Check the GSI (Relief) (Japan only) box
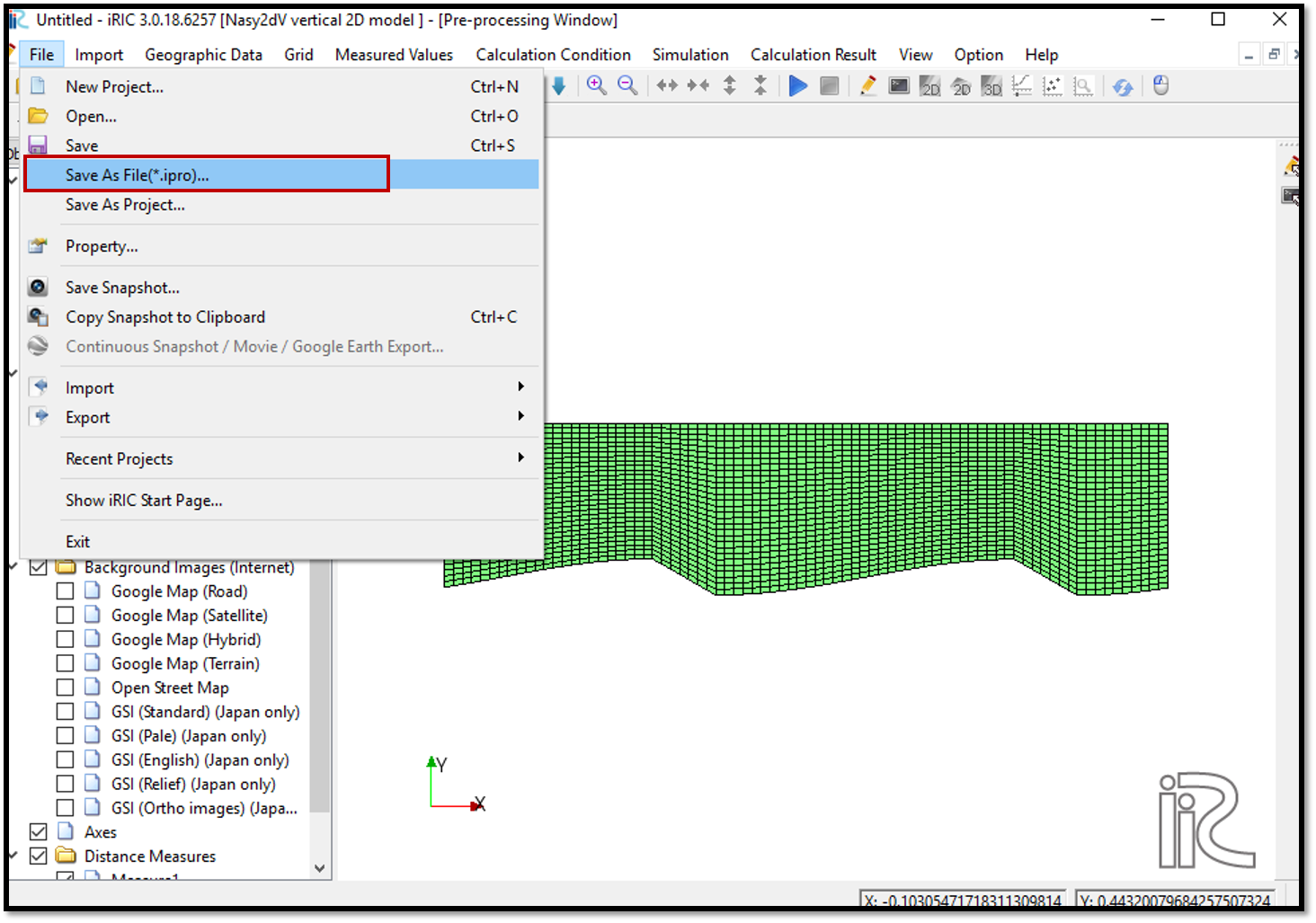 [x=65, y=785]
